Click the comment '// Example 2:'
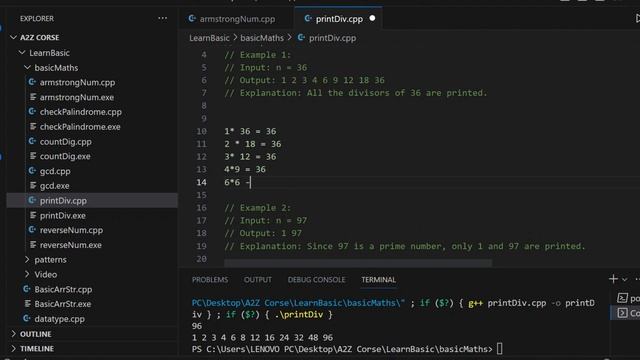 pyautogui.click(x=258, y=208)
